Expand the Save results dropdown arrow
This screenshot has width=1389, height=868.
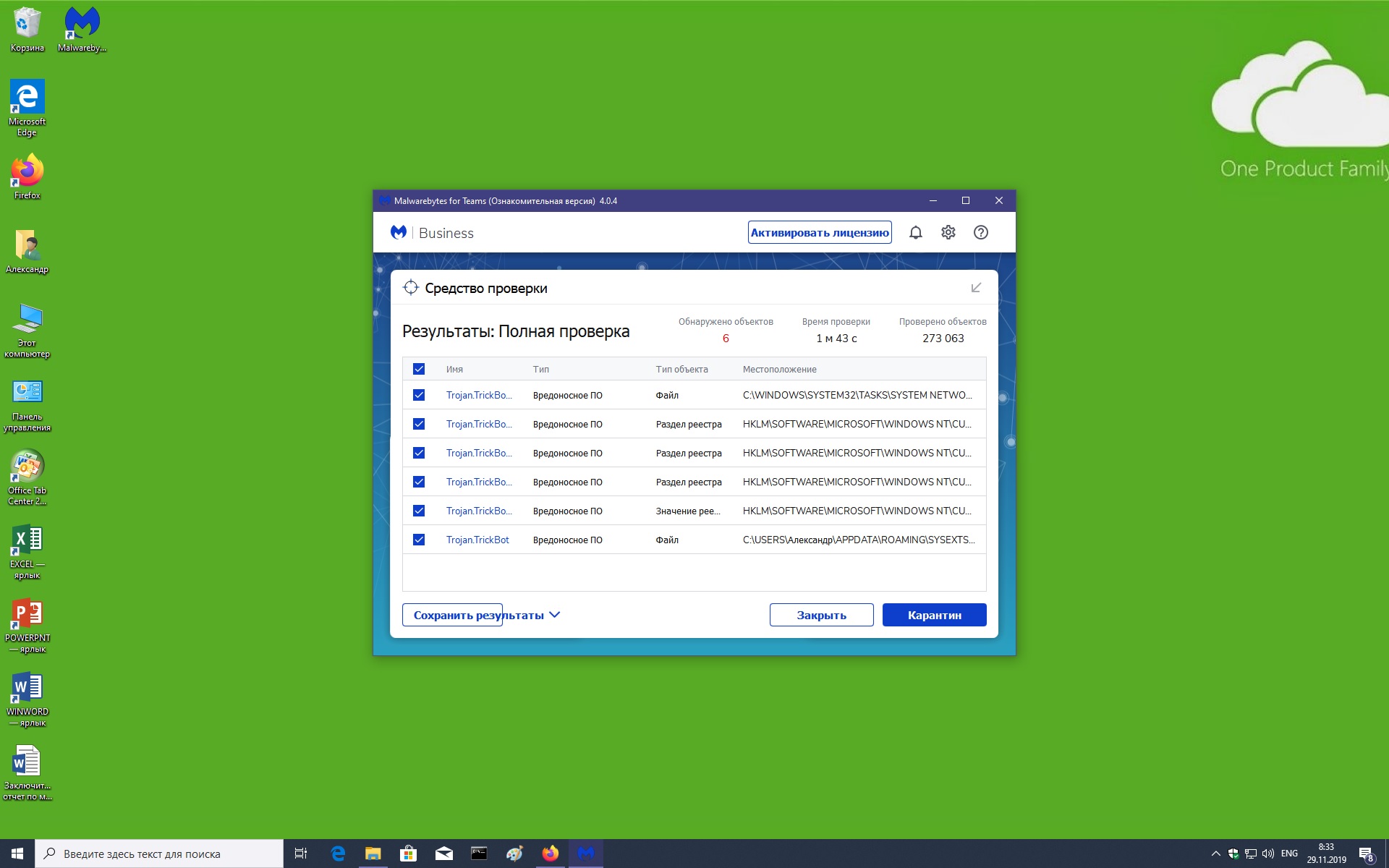[555, 615]
